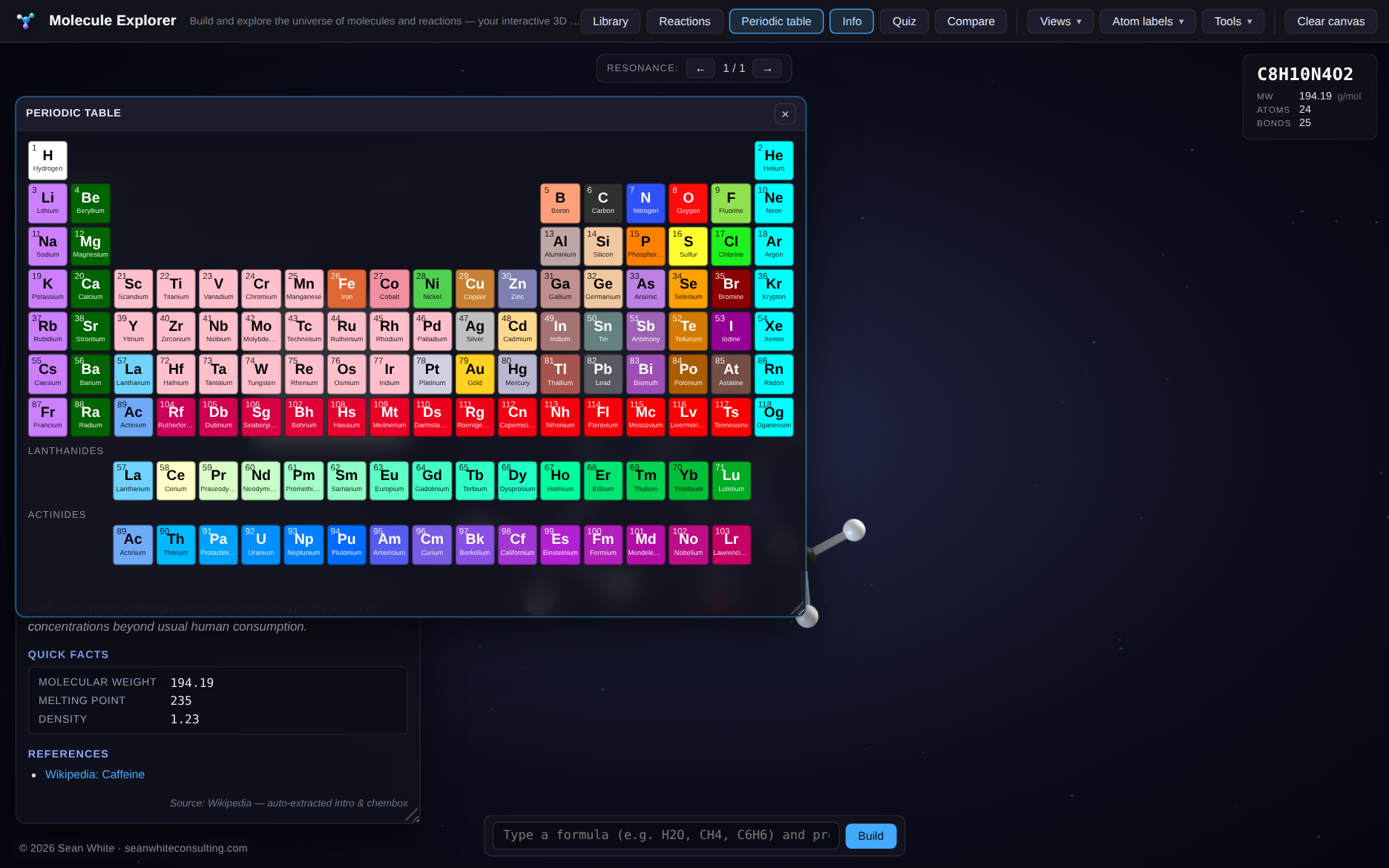Choose the Mercury (Hg) element tile
Image resolution: width=1389 pixels, height=868 pixels.
click(518, 375)
